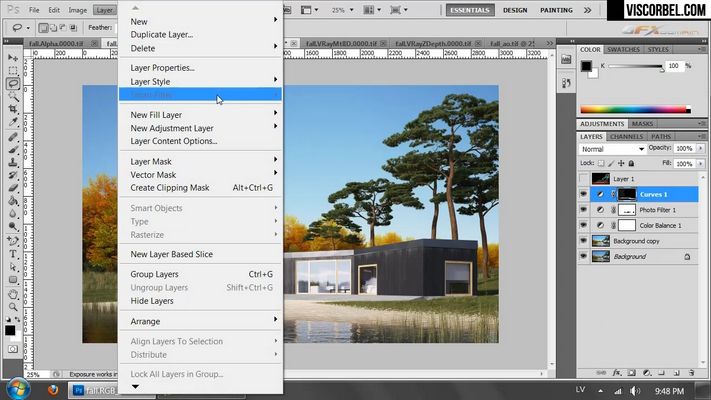Select the Zoom tool in toolbox
Image resolution: width=711 pixels, height=400 pixels.
tap(13, 307)
